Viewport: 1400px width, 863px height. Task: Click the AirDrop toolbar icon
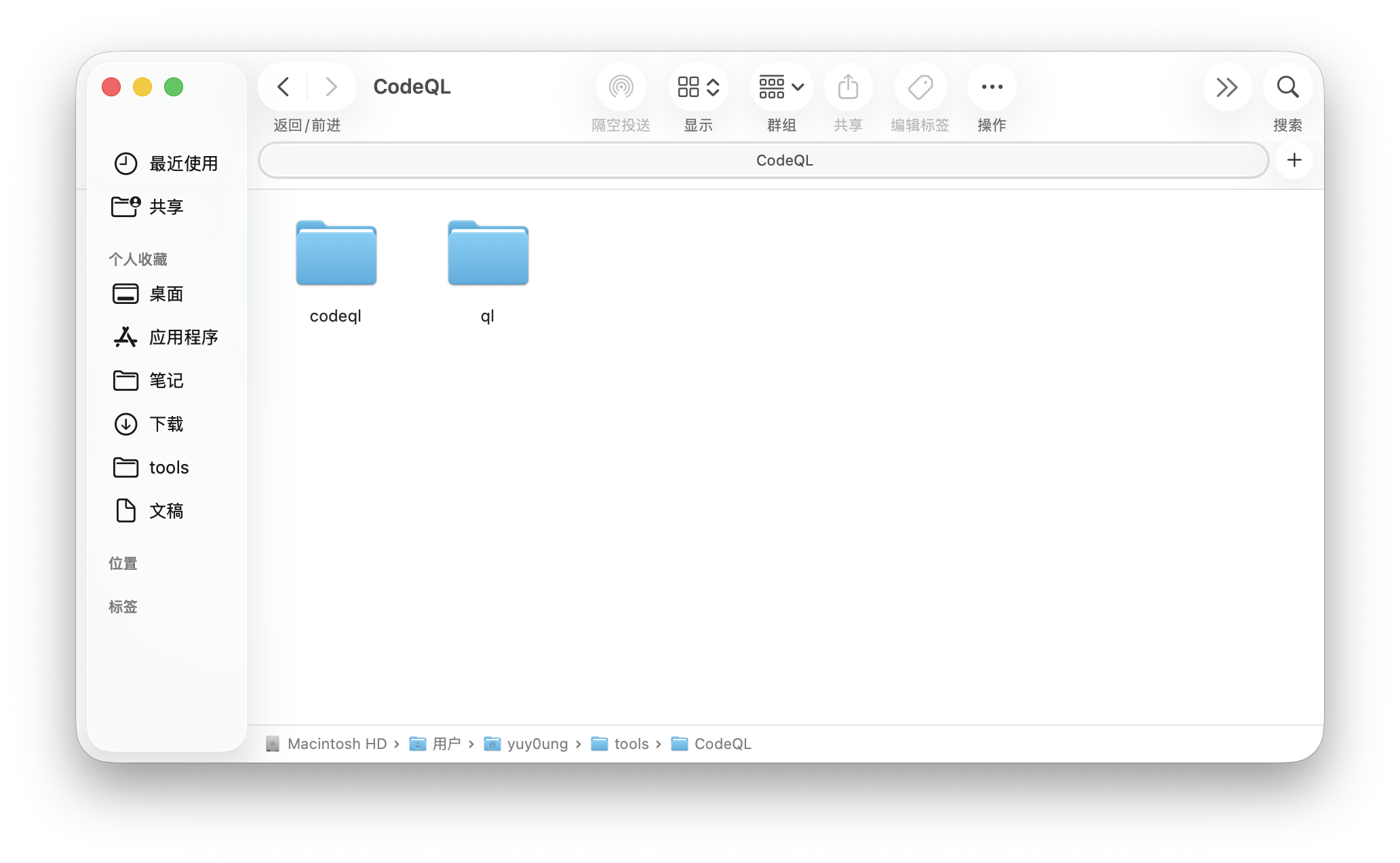tap(621, 87)
